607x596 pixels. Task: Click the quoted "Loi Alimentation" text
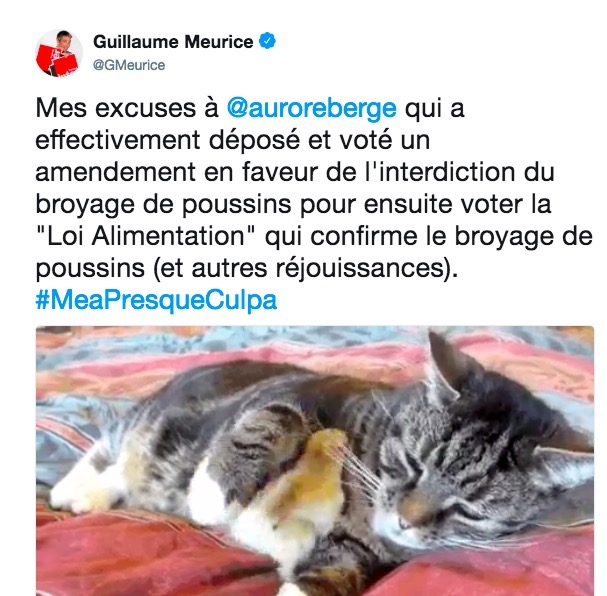[x=147, y=236]
